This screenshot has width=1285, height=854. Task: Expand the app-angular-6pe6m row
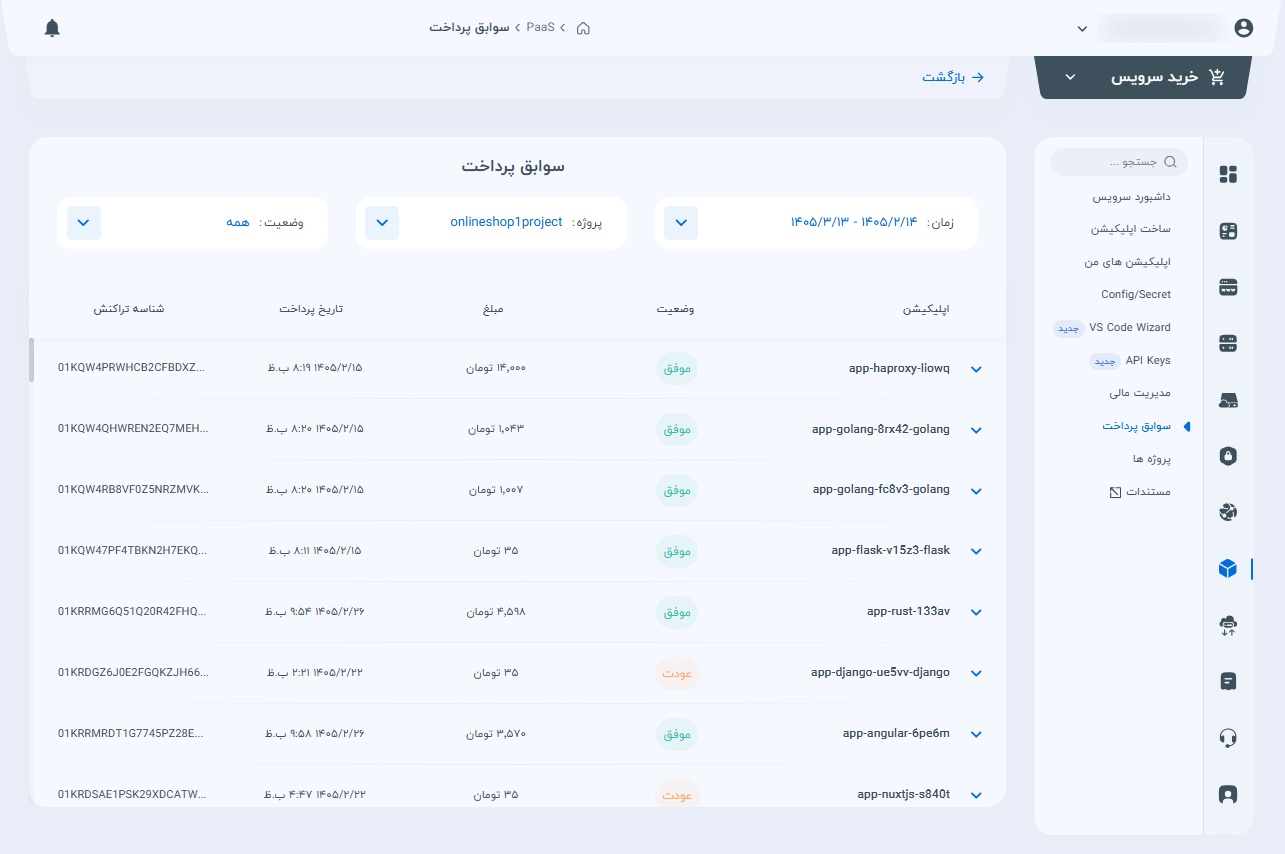point(977,735)
